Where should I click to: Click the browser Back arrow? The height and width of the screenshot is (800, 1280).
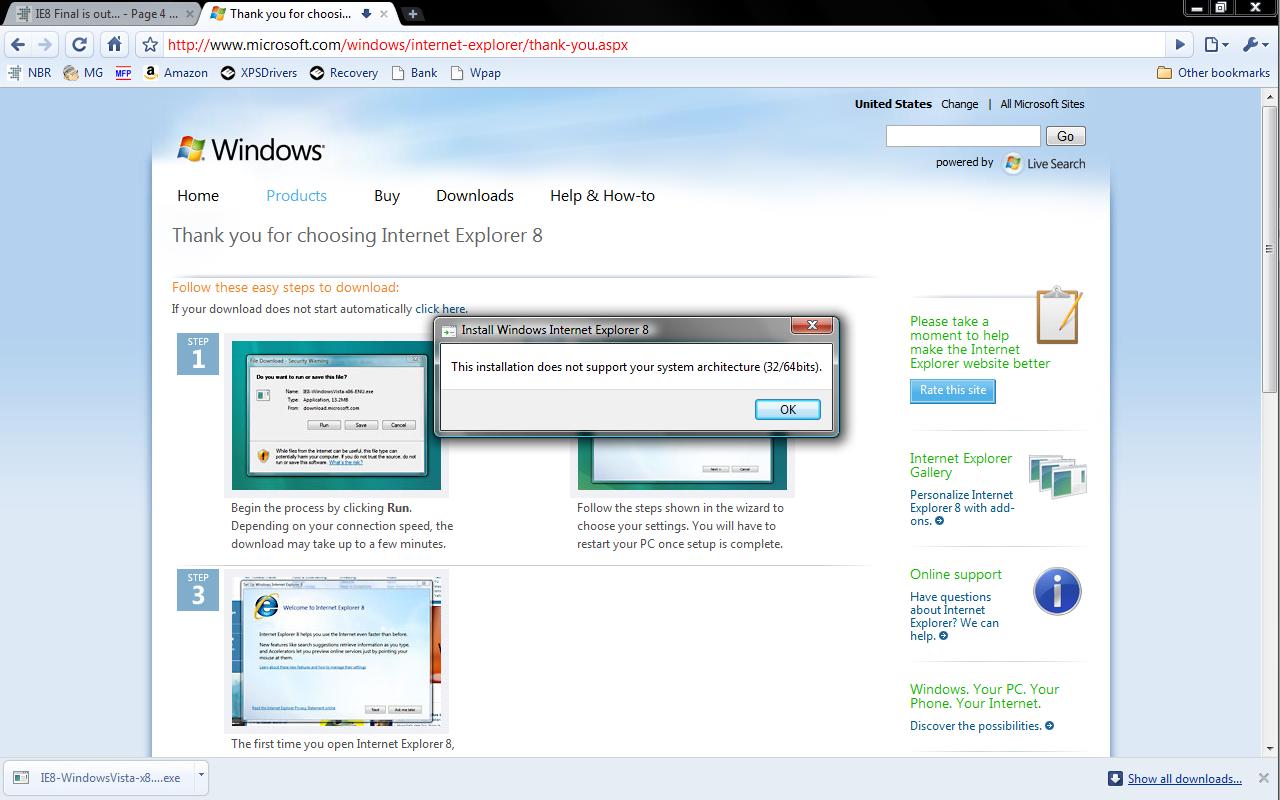pos(18,44)
